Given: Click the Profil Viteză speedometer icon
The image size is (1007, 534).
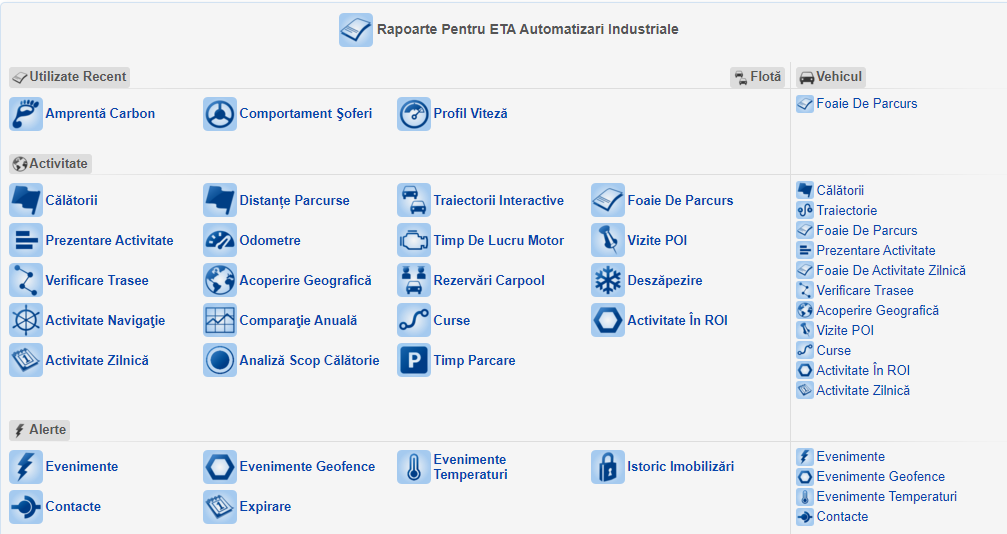Looking at the screenshot, I should (x=414, y=114).
